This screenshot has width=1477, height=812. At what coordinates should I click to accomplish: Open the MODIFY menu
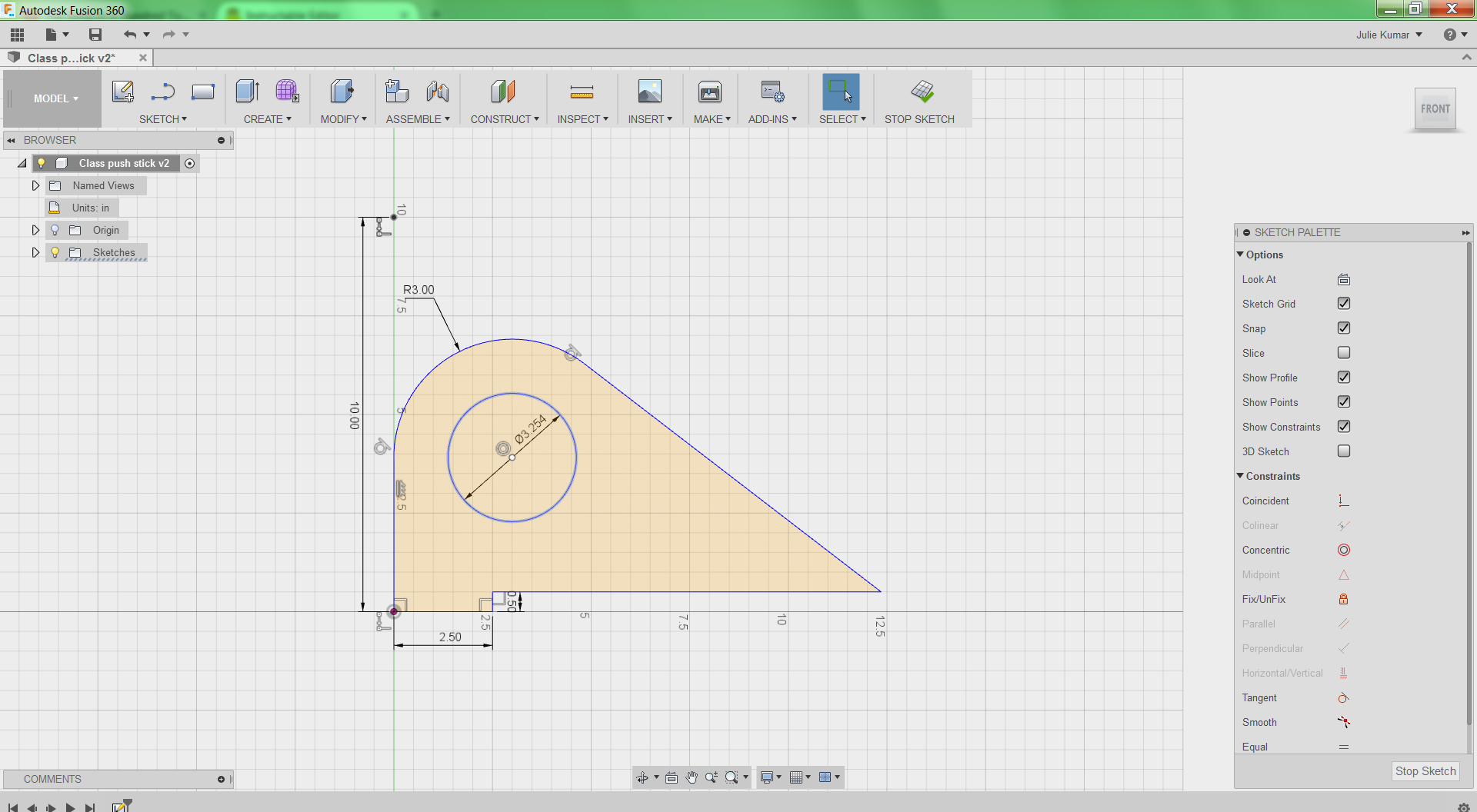point(344,119)
